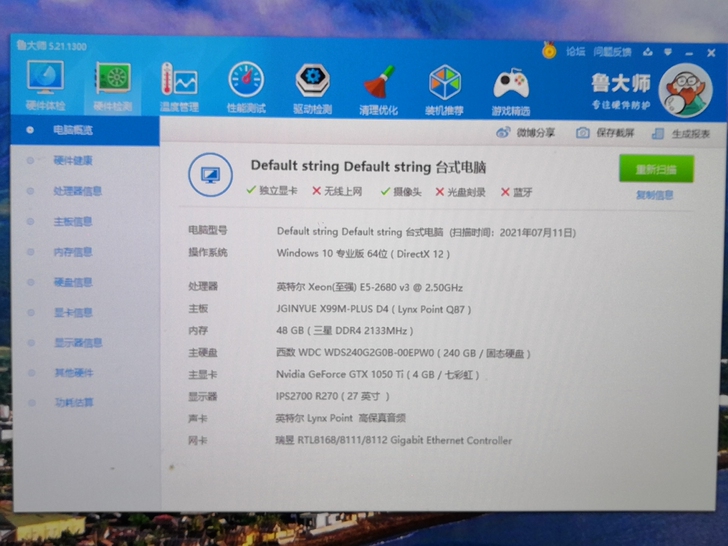Click the 复制信息 copy info link
The image size is (728, 546).
[655, 195]
